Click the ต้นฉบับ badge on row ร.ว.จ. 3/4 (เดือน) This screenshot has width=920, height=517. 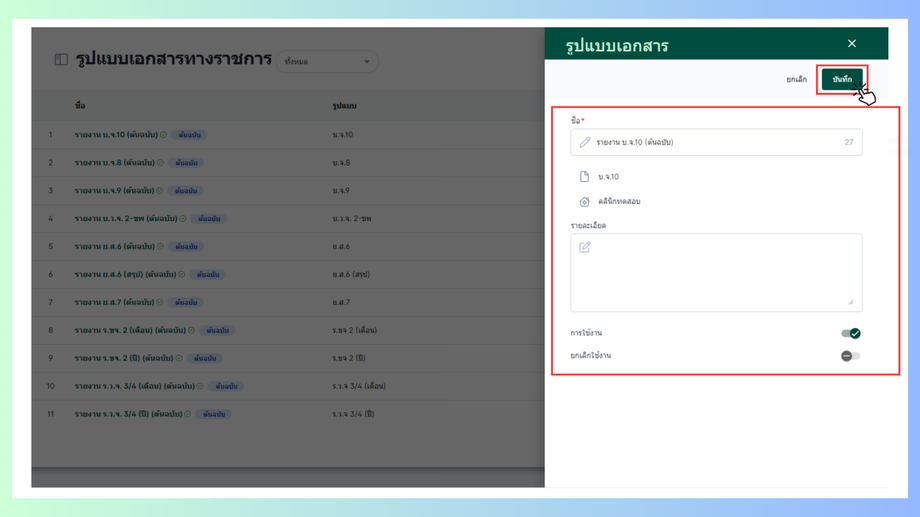point(226,386)
